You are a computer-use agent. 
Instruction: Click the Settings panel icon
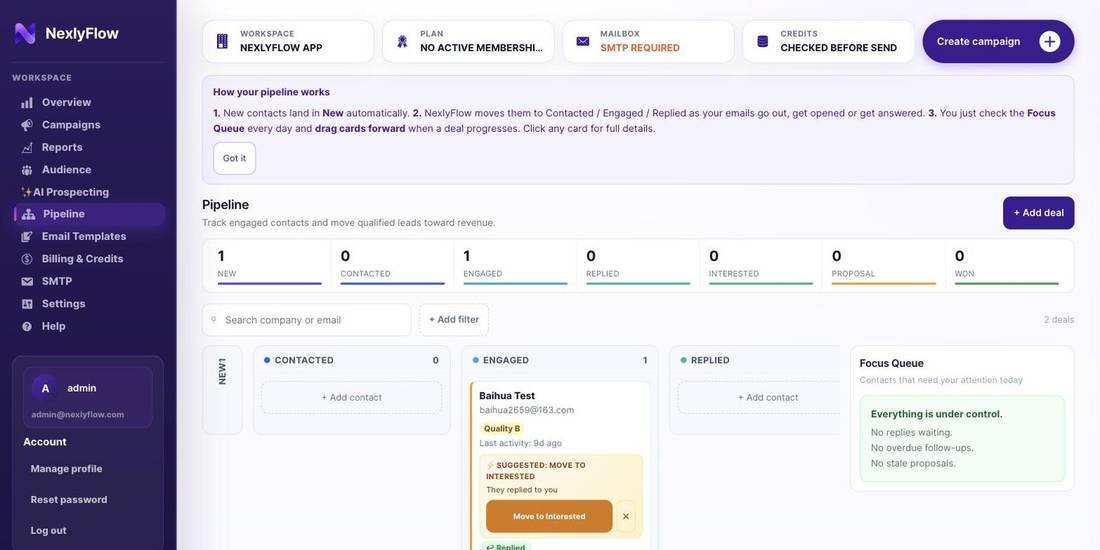pos(27,304)
